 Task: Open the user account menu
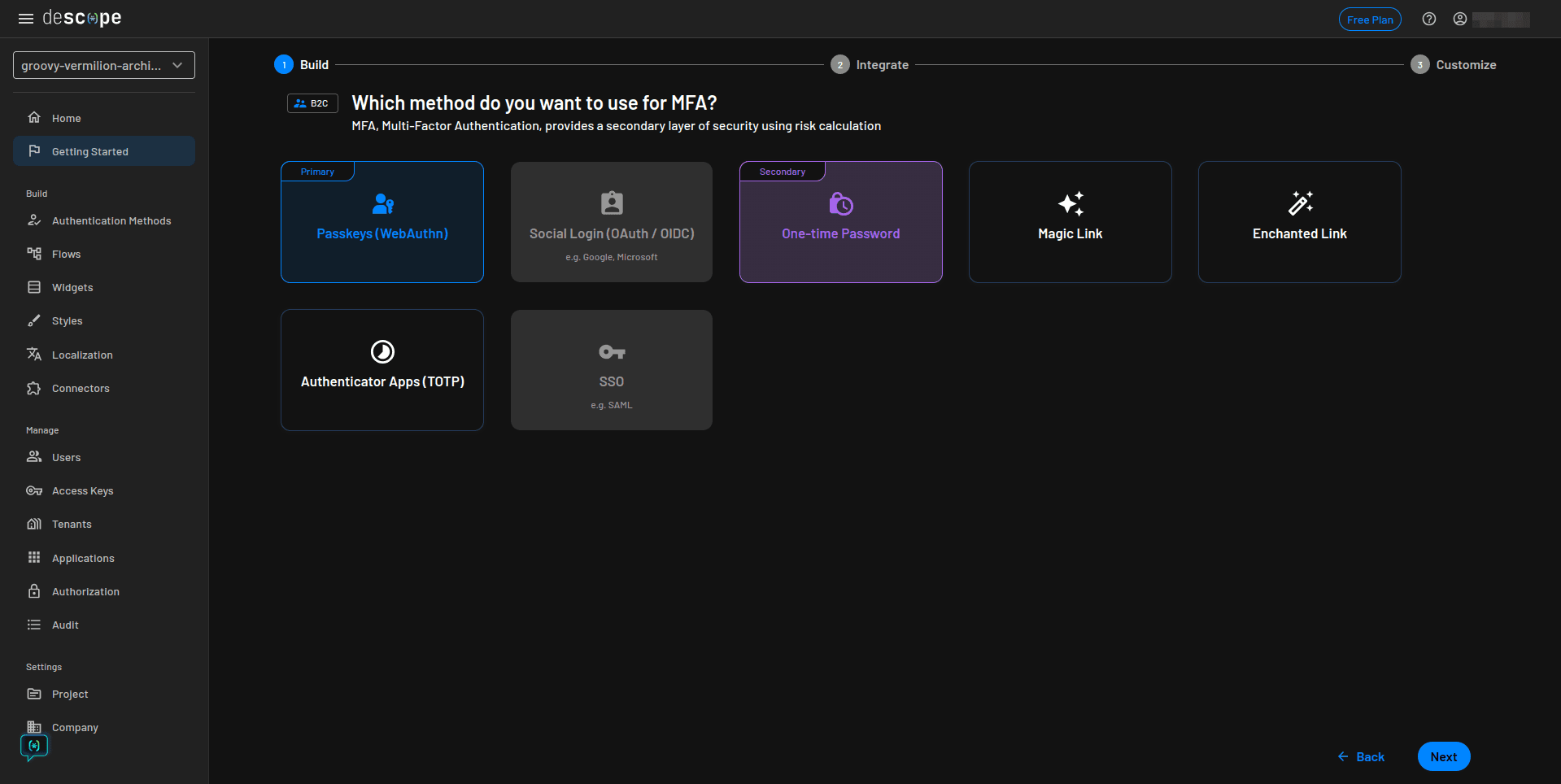tap(1460, 19)
